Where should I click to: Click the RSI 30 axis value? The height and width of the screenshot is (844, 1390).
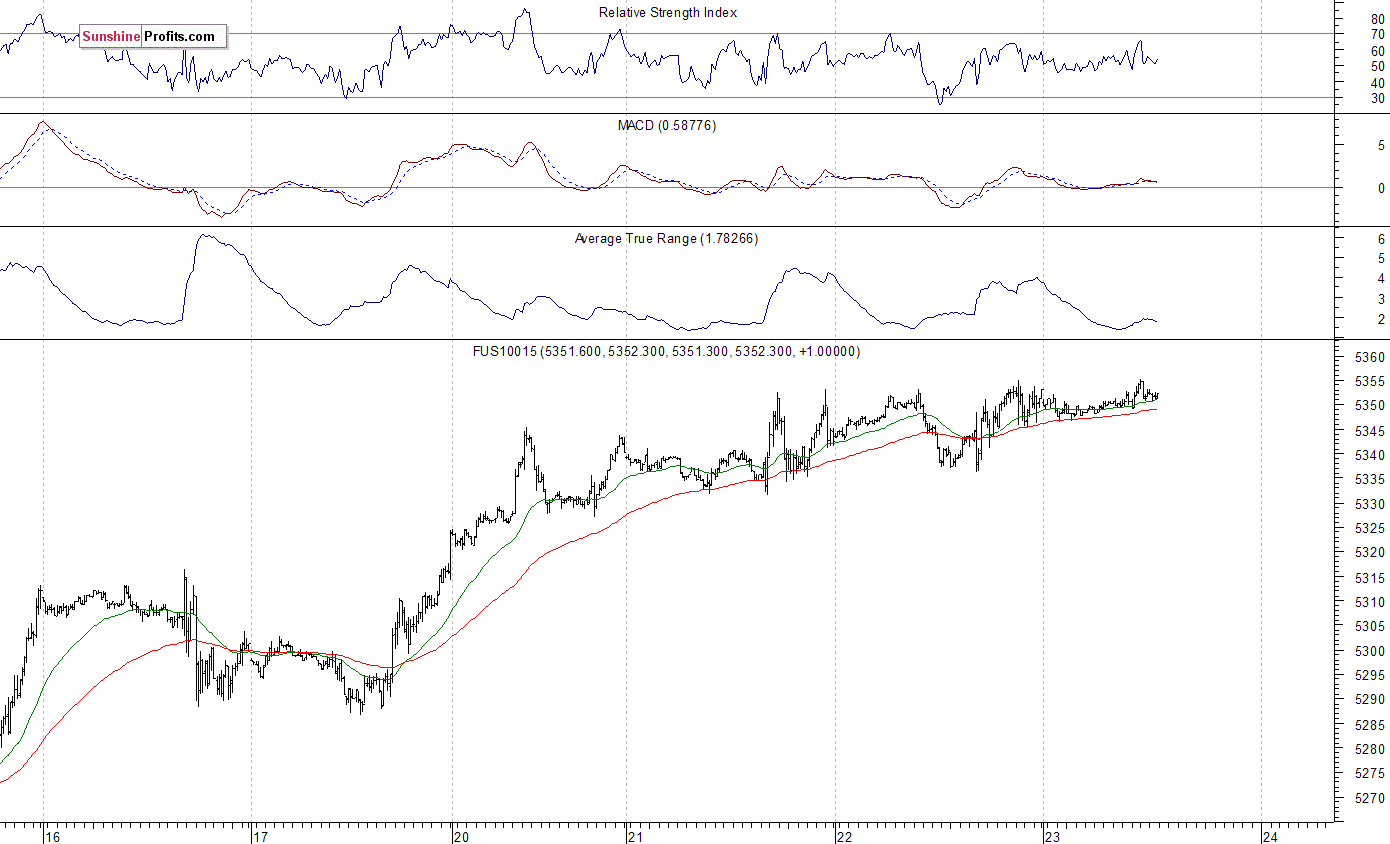pos(1377,98)
